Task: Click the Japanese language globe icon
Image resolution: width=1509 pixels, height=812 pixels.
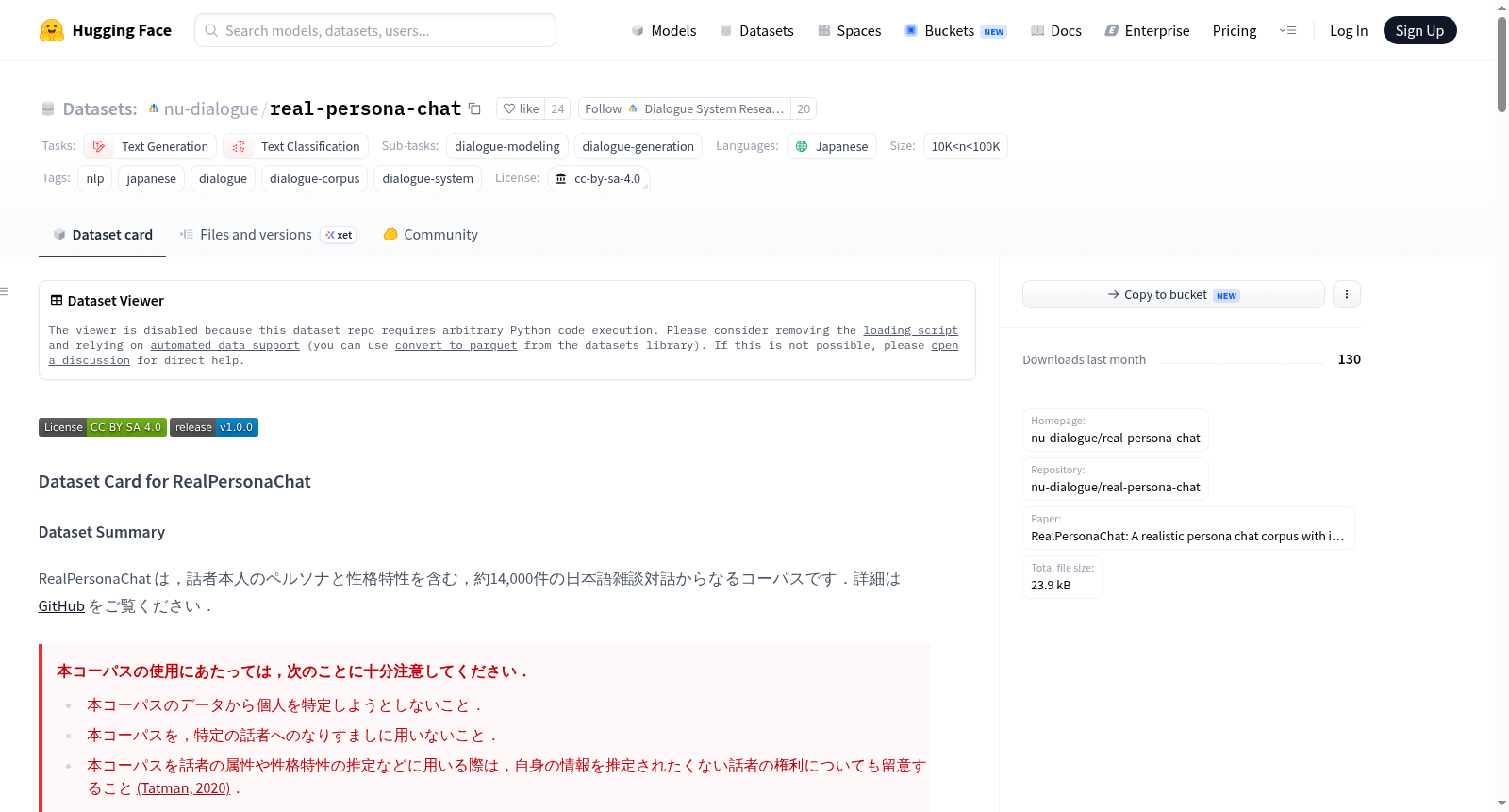Action: click(802, 146)
